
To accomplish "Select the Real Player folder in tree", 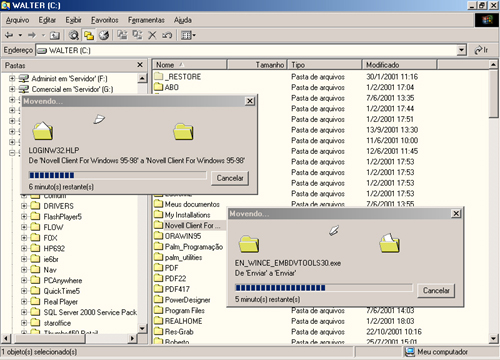I will (x=60, y=302).
